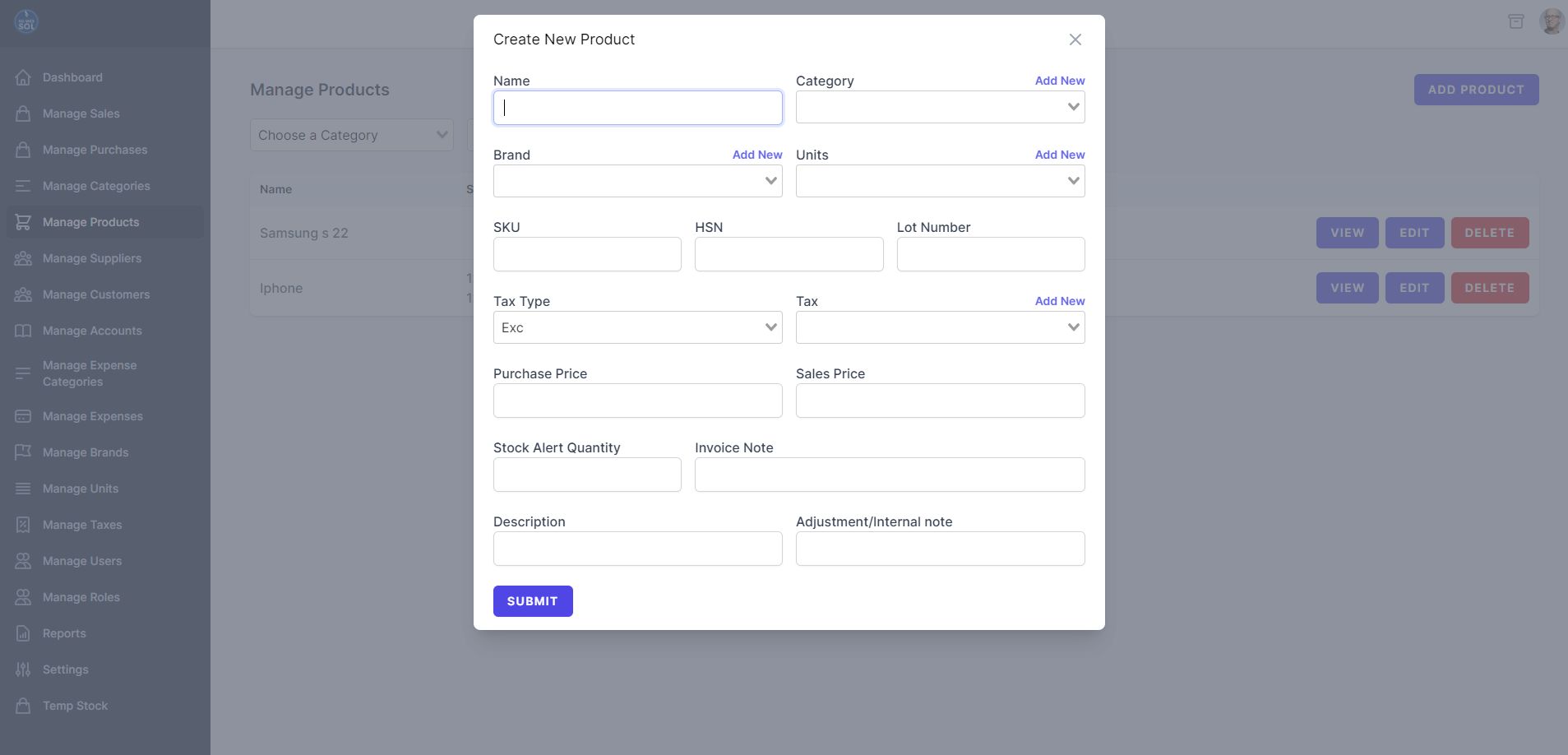Screen dimensions: 1568x755
Task: Go to Reports in the sidebar
Action: (64, 633)
